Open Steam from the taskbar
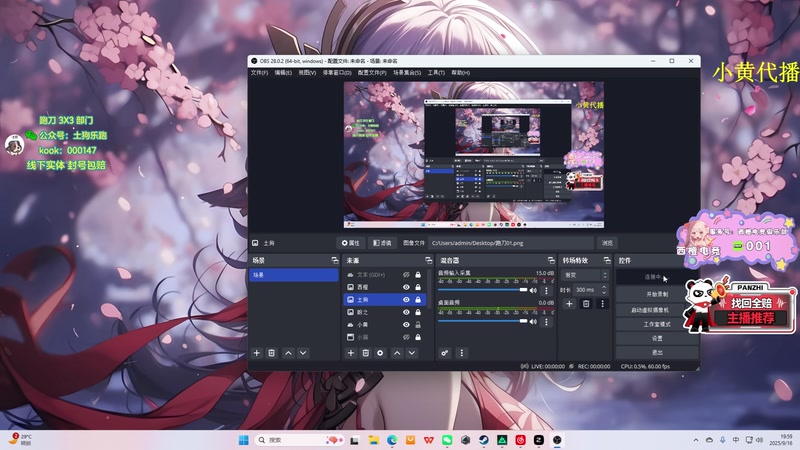 point(484,440)
